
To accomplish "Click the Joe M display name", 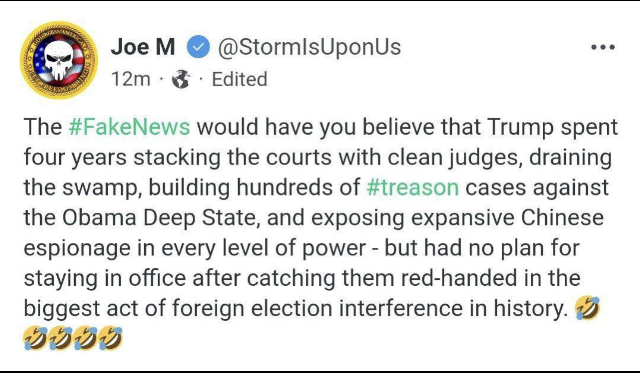I will [x=143, y=47].
